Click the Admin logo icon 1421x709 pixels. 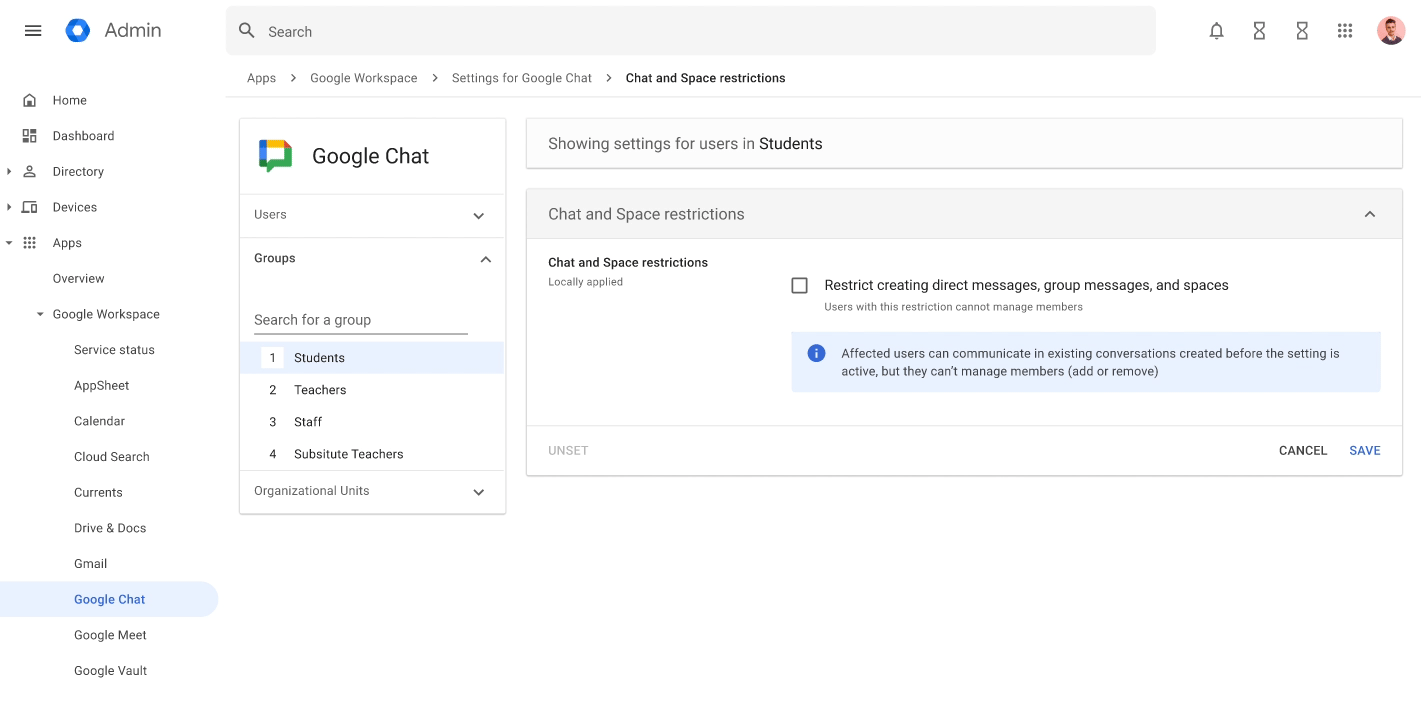click(78, 31)
